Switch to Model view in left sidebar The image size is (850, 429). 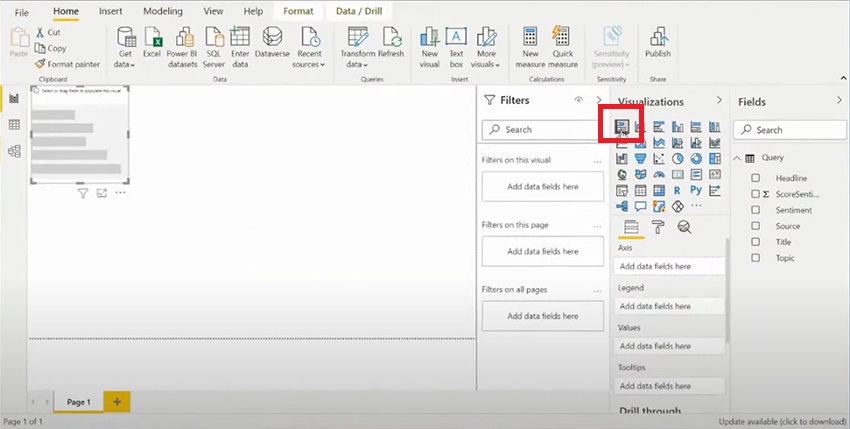click(x=15, y=151)
